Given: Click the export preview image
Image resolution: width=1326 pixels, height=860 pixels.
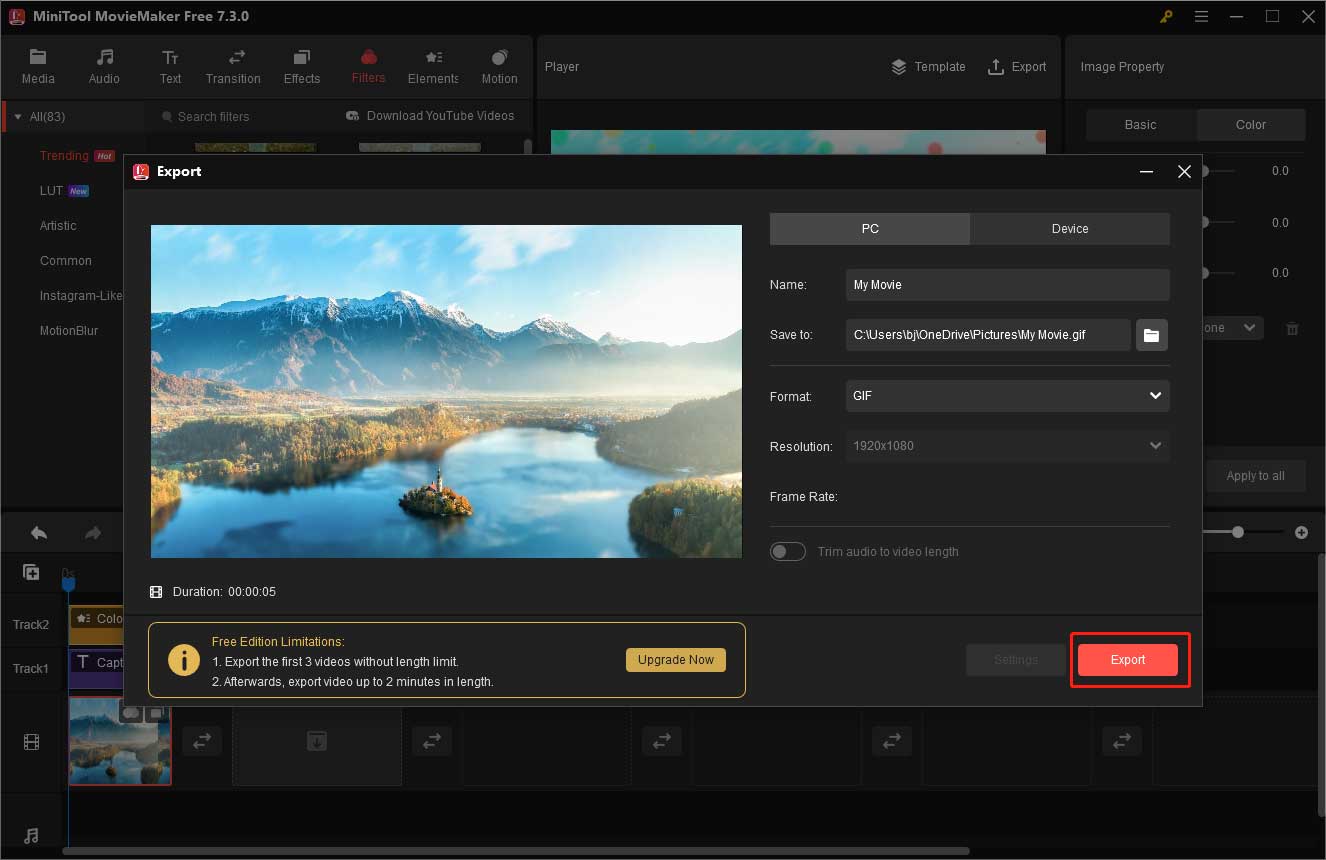Looking at the screenshot, I should [446, 391].
